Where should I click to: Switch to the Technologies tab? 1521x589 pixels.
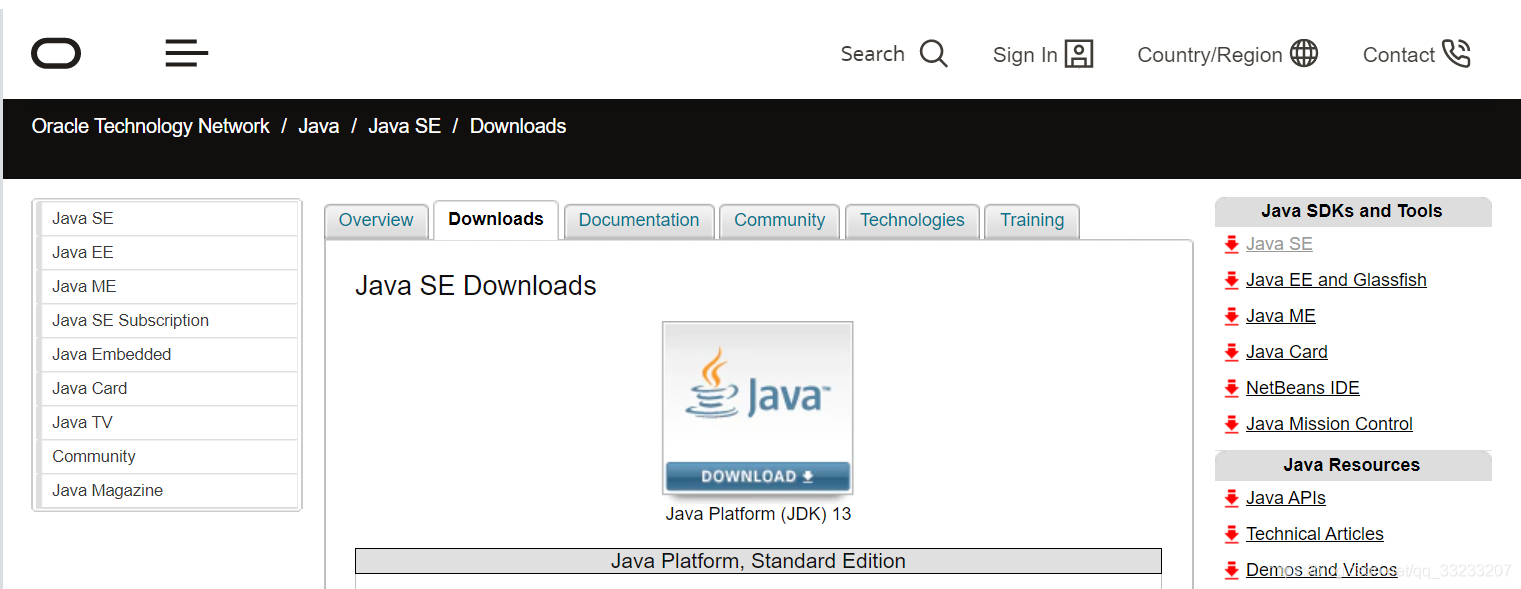click(x=912, y=221)
